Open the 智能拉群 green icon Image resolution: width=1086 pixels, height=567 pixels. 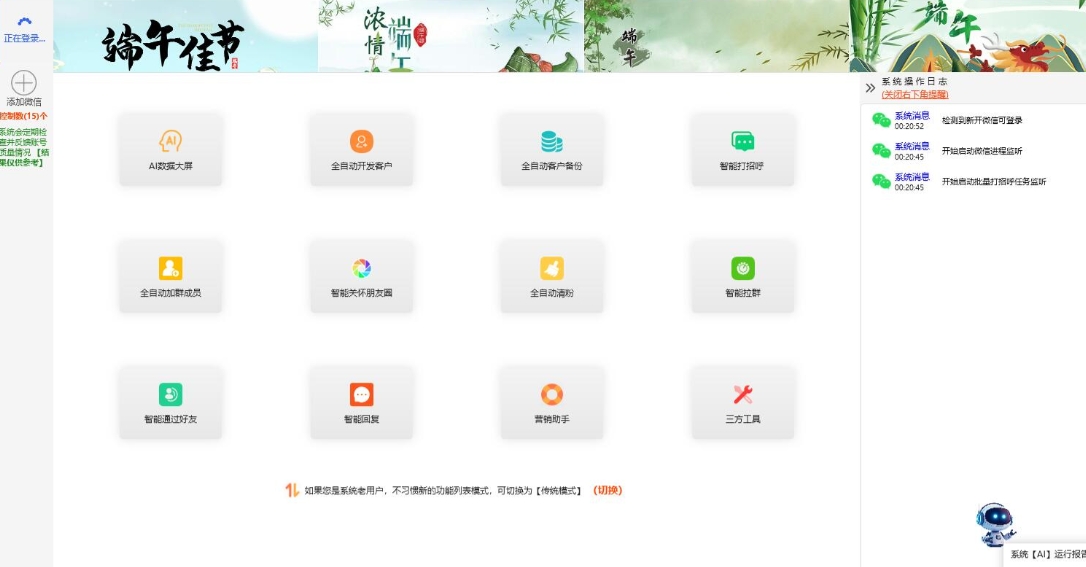[742, 276]
